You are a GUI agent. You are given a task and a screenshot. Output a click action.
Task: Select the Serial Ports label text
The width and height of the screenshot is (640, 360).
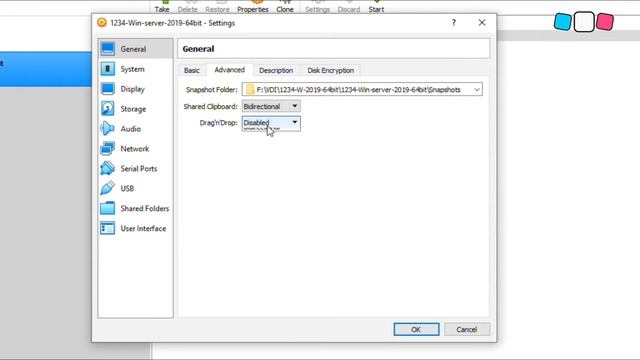pos(139,169)
